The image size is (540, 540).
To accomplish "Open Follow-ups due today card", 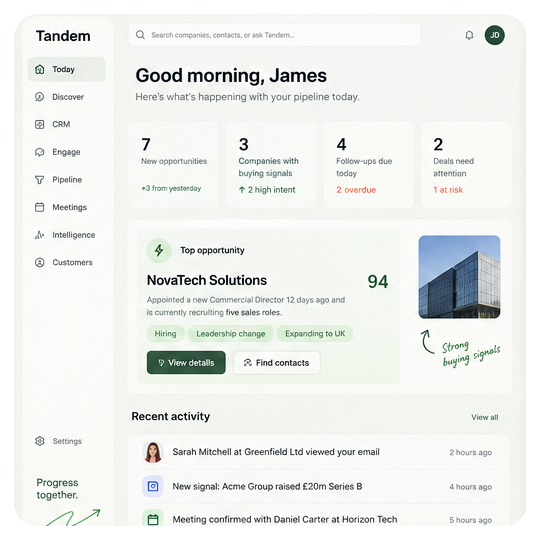I will coord(369,164).
